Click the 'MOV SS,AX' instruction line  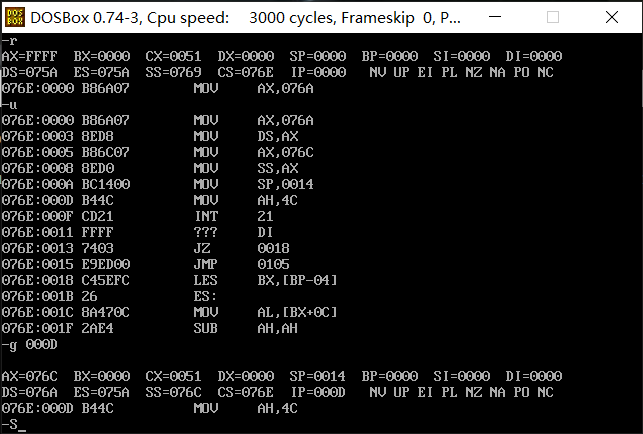pos(150,168)
